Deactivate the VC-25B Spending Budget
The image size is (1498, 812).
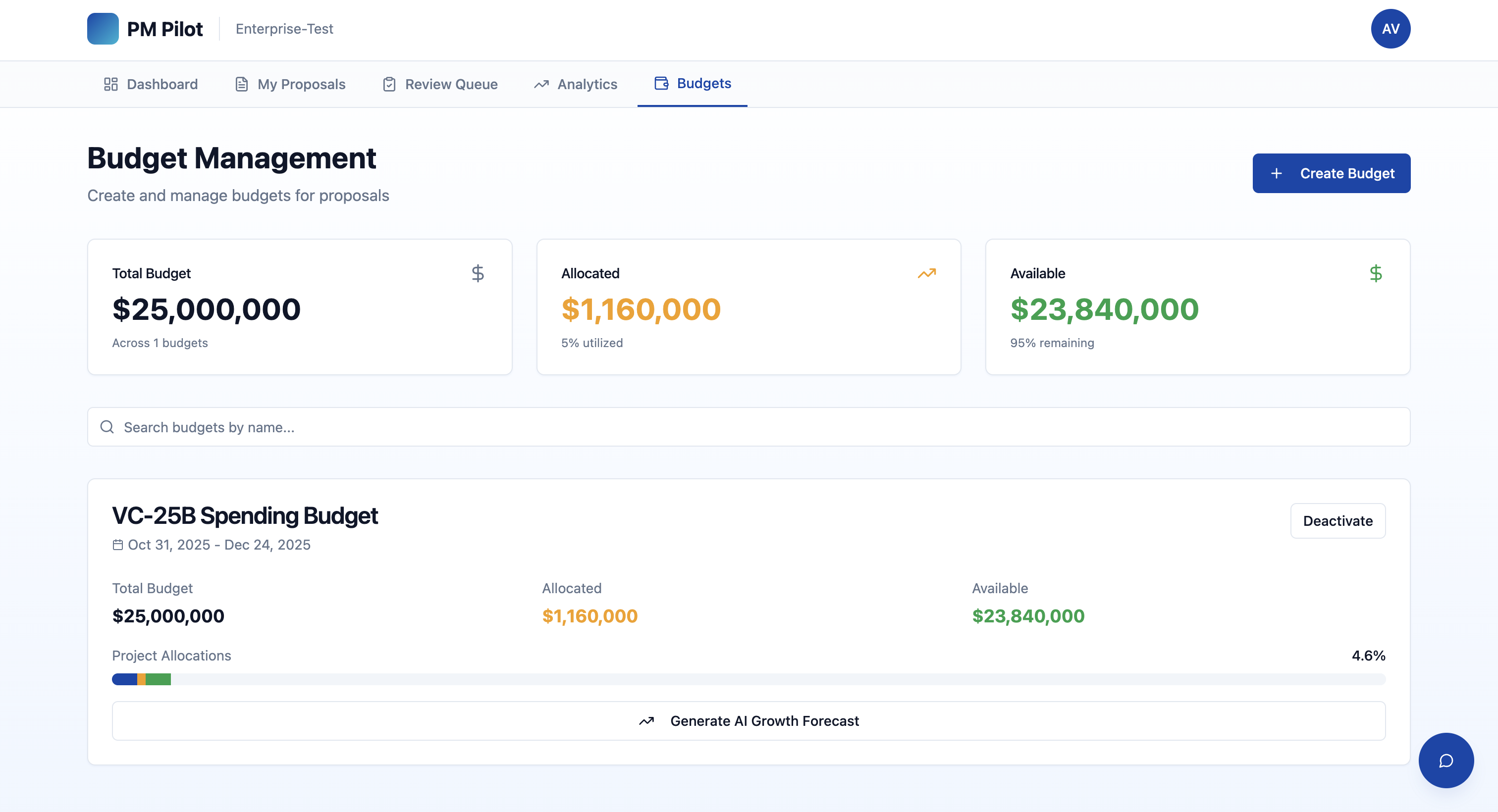pyautogui.click(x=1337, y=521)
